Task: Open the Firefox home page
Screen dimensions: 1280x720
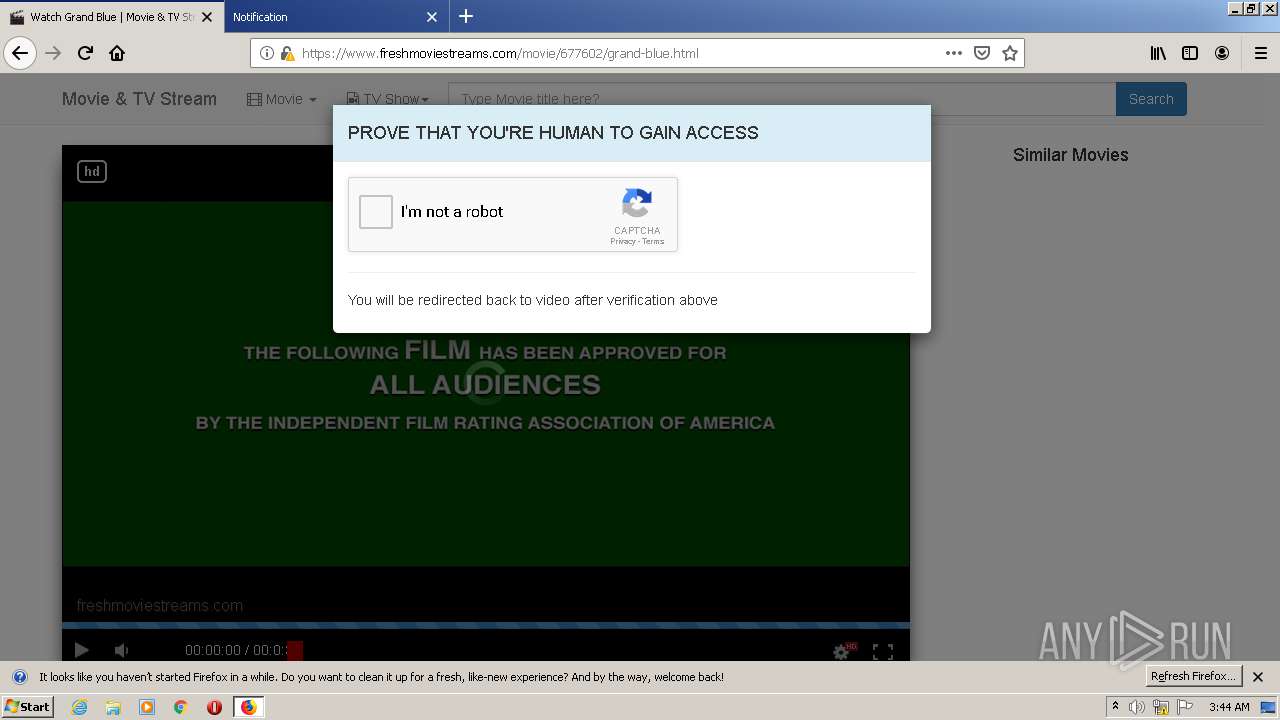Action: coord(117,53)
